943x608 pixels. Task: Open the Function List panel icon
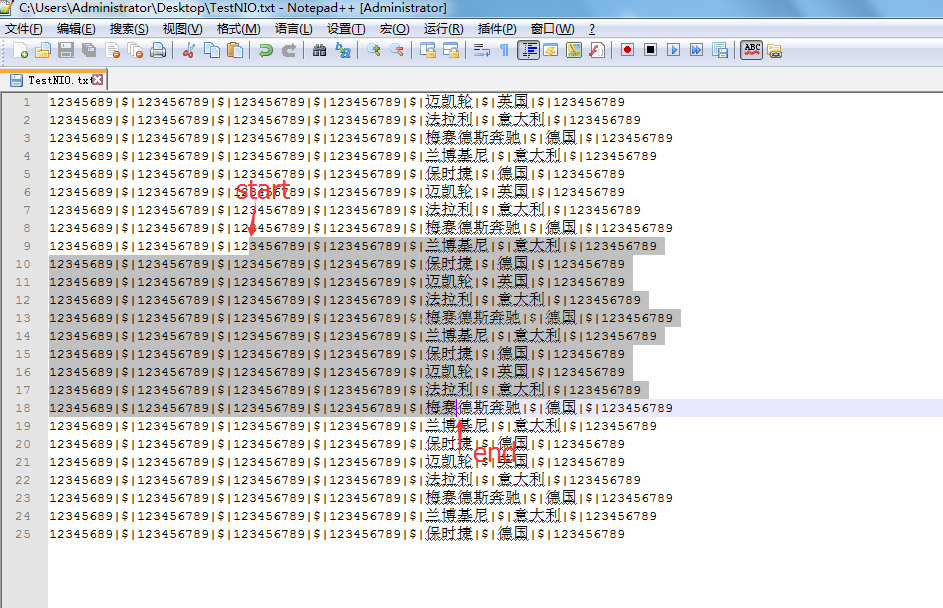[597, 51]
